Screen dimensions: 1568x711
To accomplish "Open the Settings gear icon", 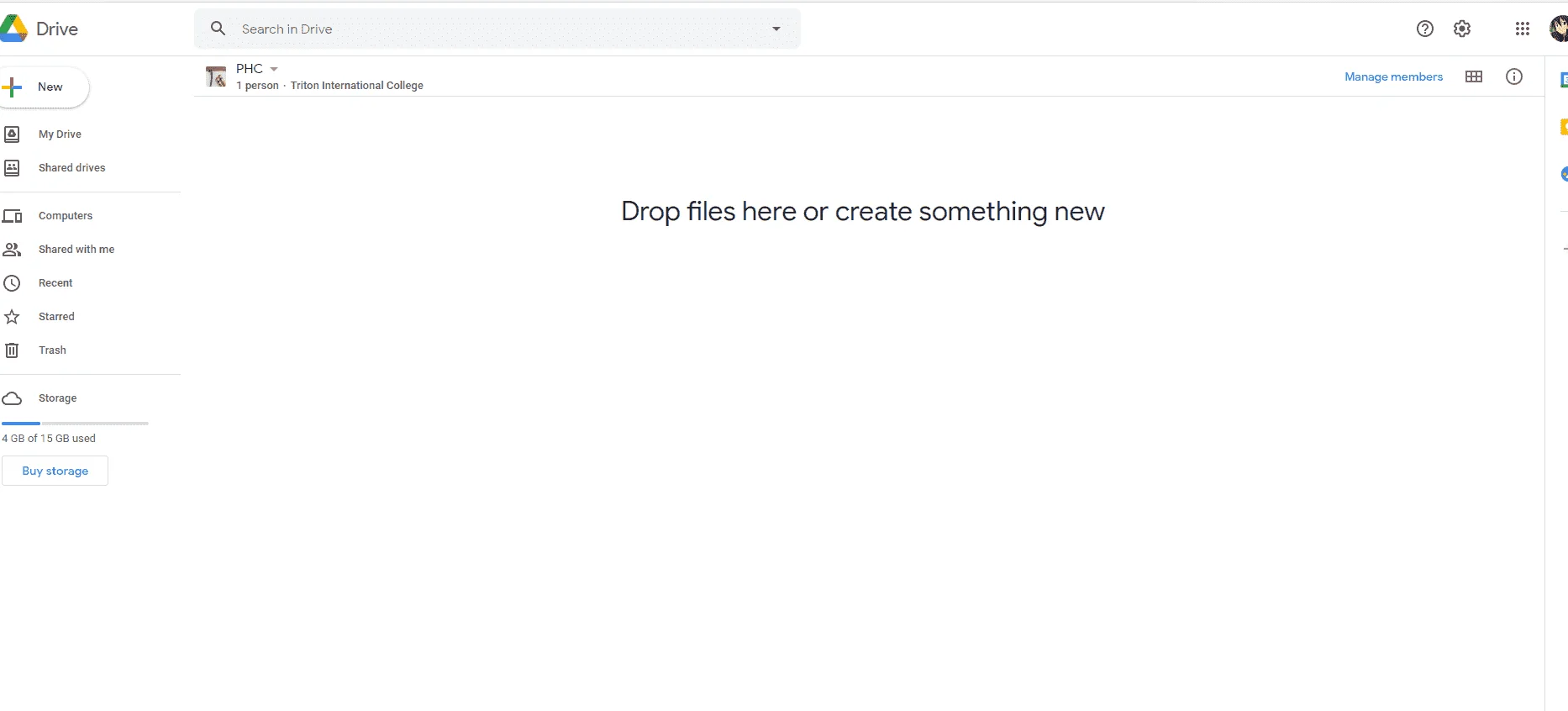I will [x=1462, y=29].
